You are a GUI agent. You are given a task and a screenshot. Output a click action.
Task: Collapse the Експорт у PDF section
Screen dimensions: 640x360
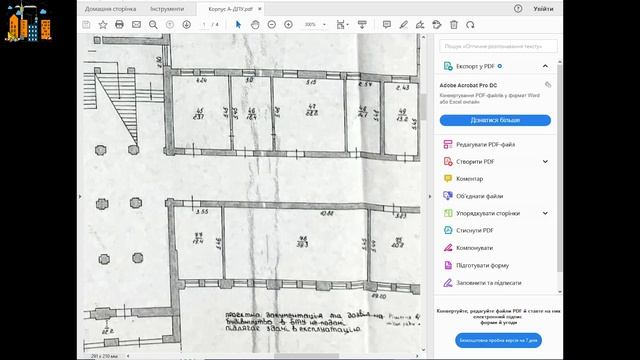[x=545, y=66]
